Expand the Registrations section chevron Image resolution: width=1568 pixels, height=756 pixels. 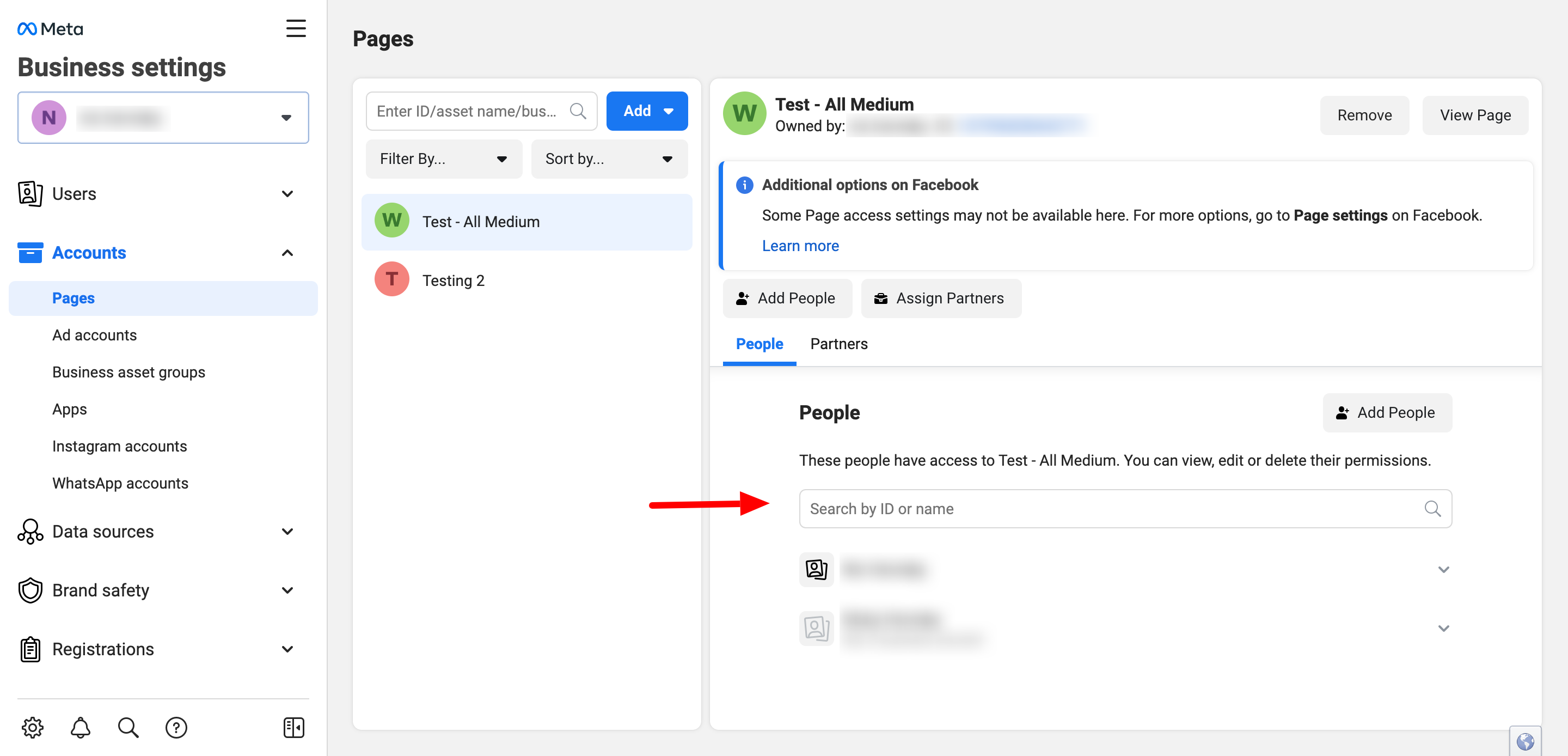tap(287, 649)
